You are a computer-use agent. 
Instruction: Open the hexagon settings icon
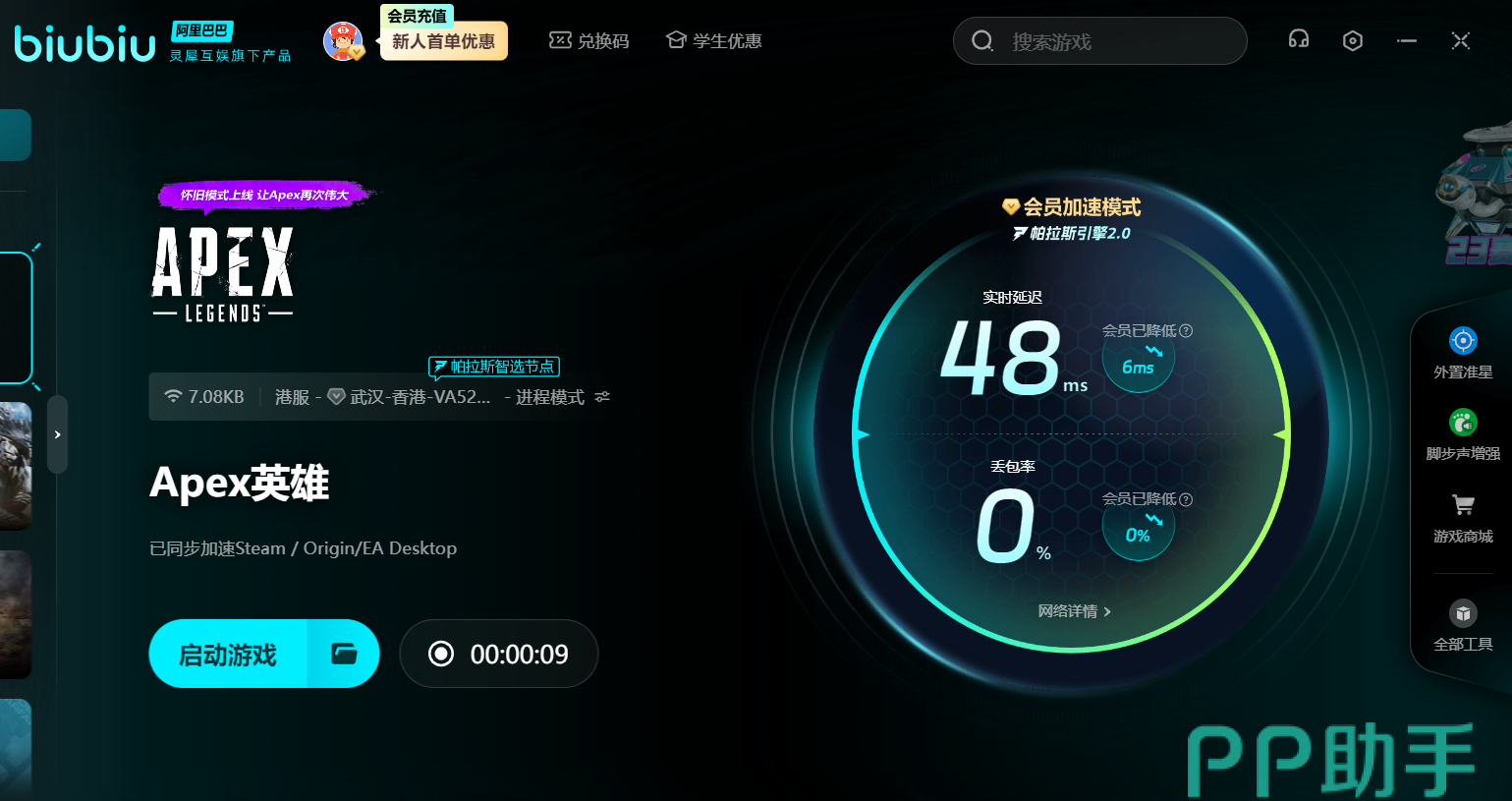[1352, 40]
